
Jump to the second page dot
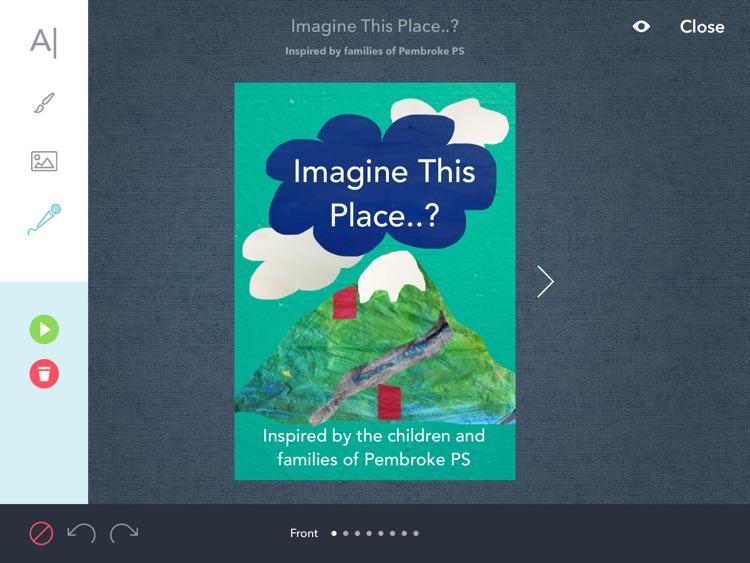click(345, 533)
